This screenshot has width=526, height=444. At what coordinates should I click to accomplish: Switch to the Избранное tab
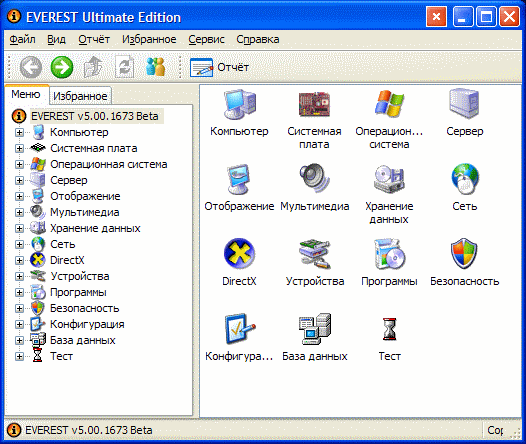pos(81,96)
